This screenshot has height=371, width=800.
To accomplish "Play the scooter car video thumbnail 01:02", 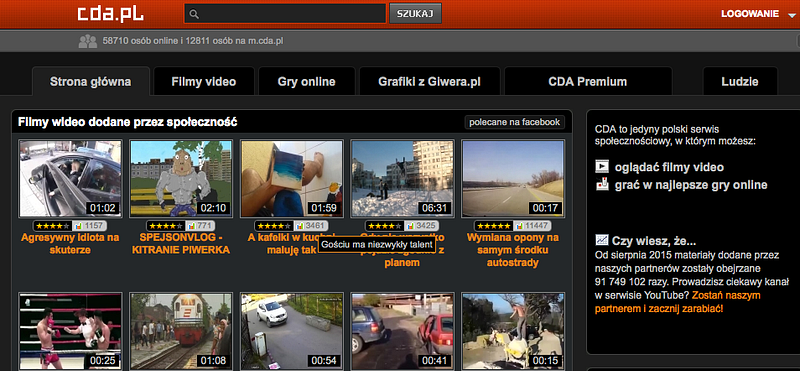I will tap(70, 179).
